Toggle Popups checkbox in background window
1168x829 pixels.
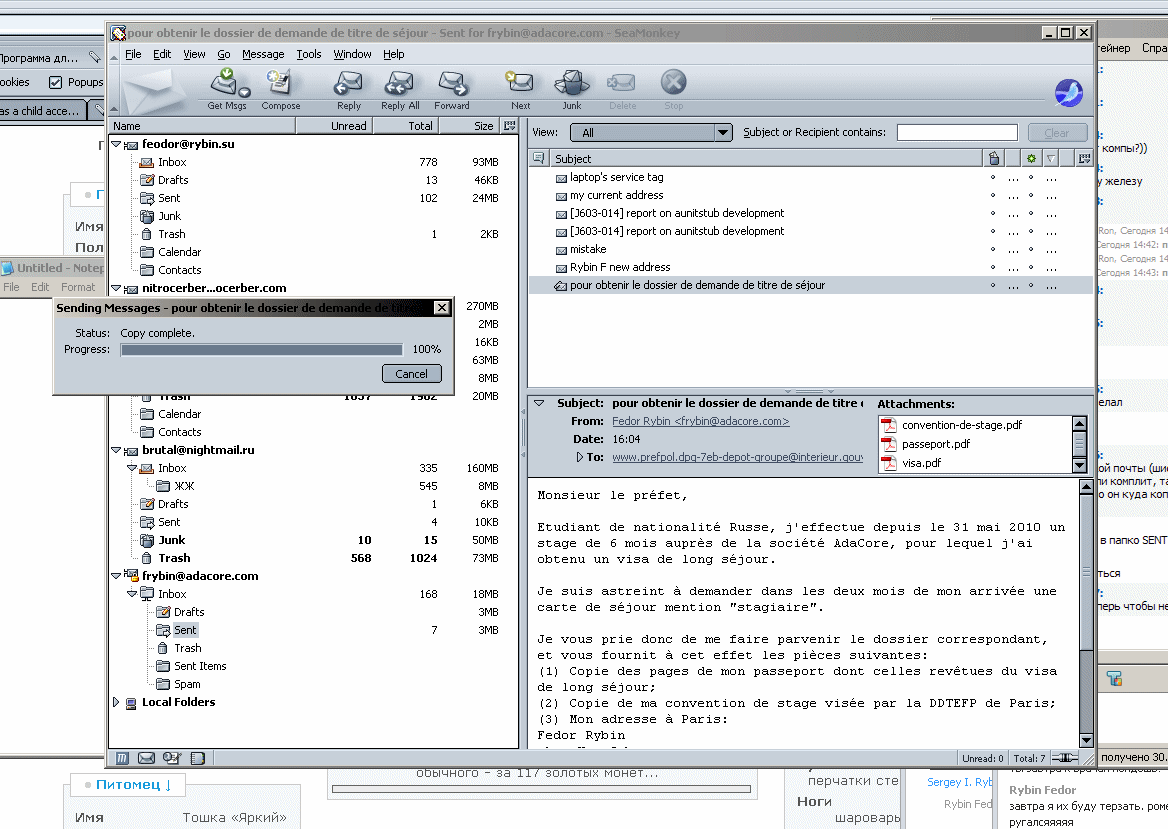pos(55,82)
